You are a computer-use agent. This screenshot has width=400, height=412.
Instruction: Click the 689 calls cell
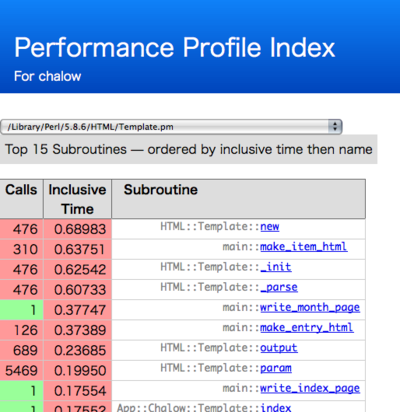[x=21, y=350]
